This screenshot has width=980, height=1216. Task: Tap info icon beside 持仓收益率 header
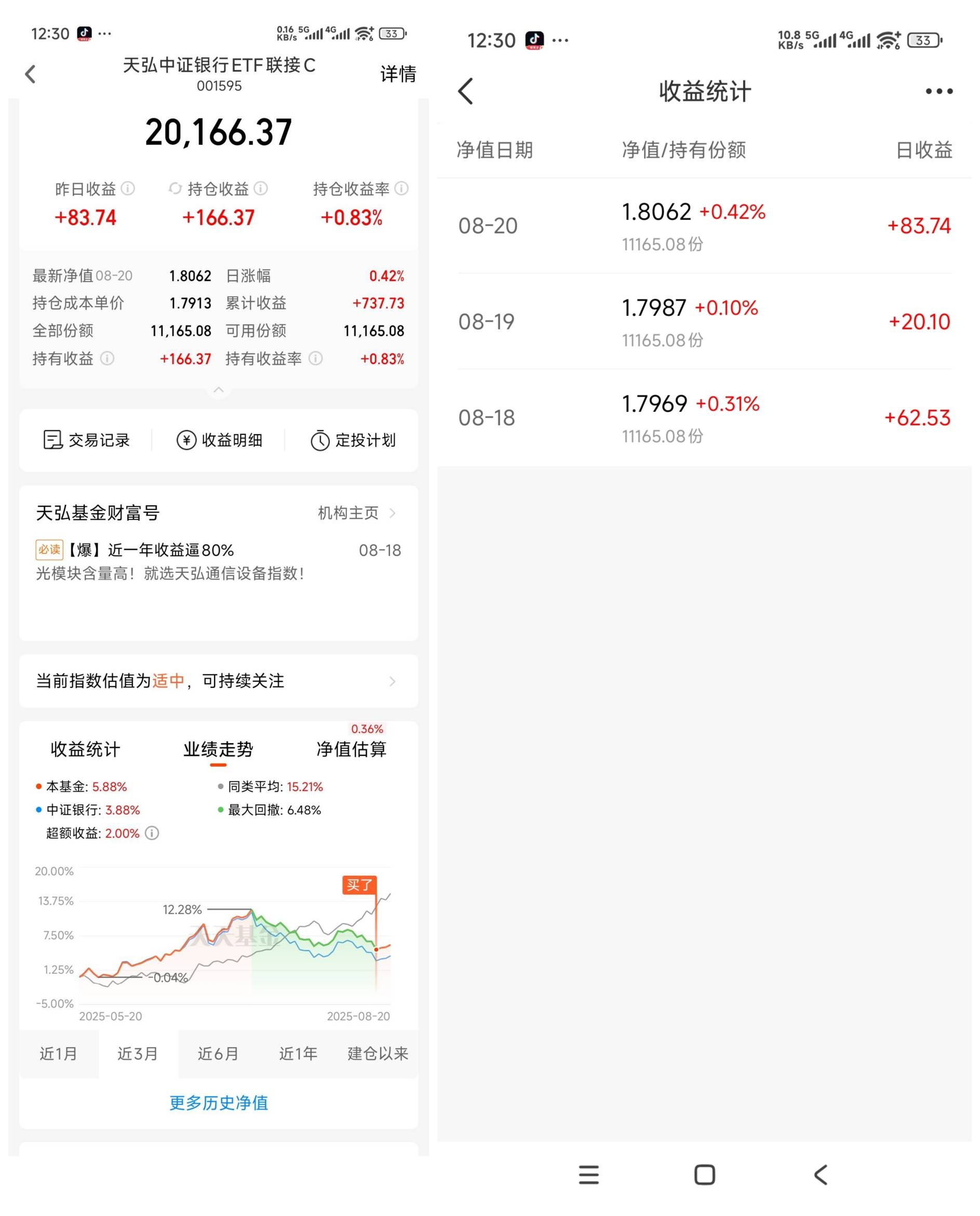click(401, 189)
